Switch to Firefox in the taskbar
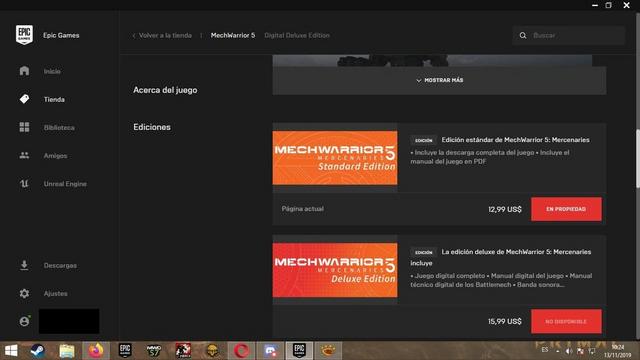This screenshot has height=360, width=640. click(x=96, y=351)
